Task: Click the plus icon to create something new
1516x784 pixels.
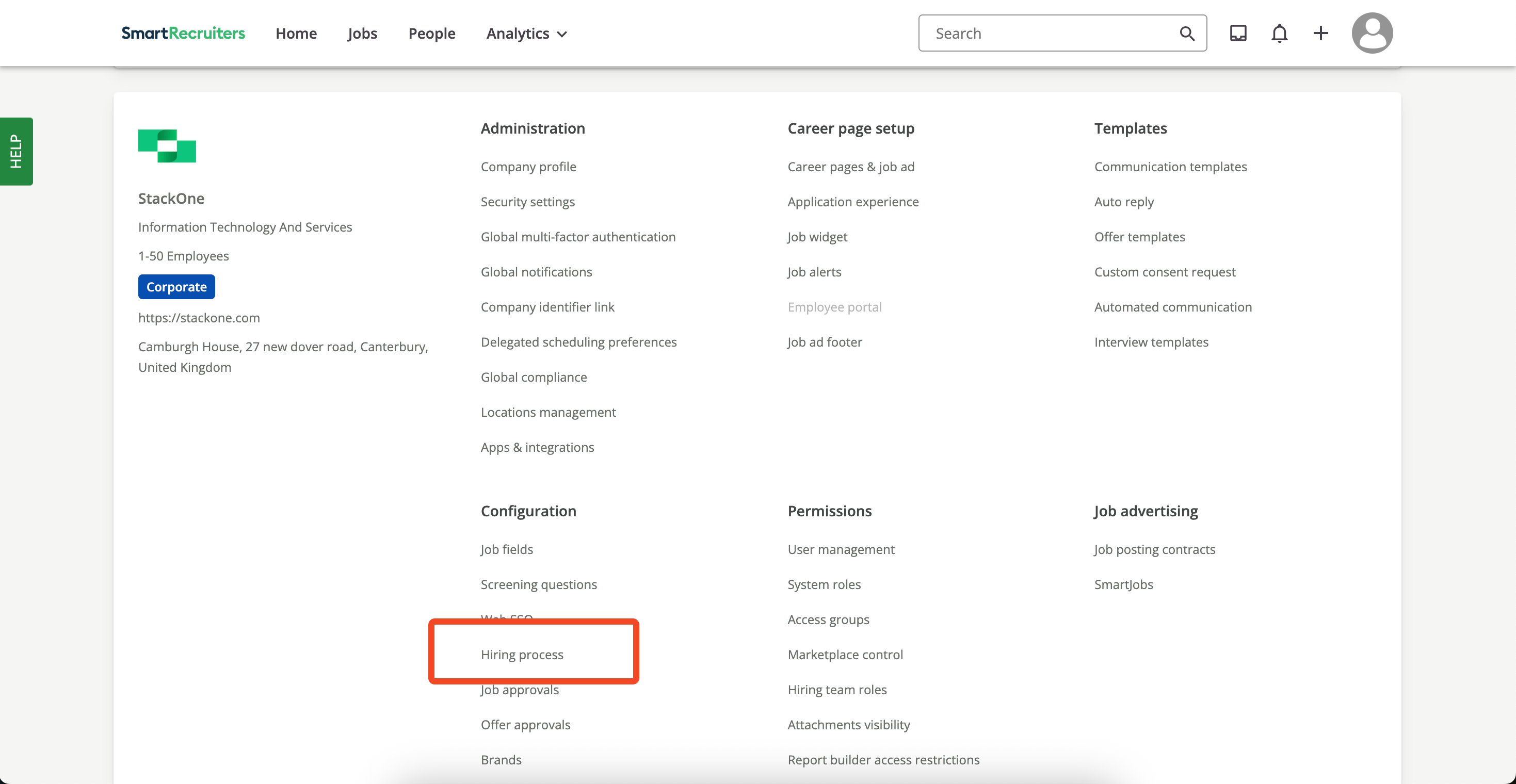Action: coord(1320,33)
